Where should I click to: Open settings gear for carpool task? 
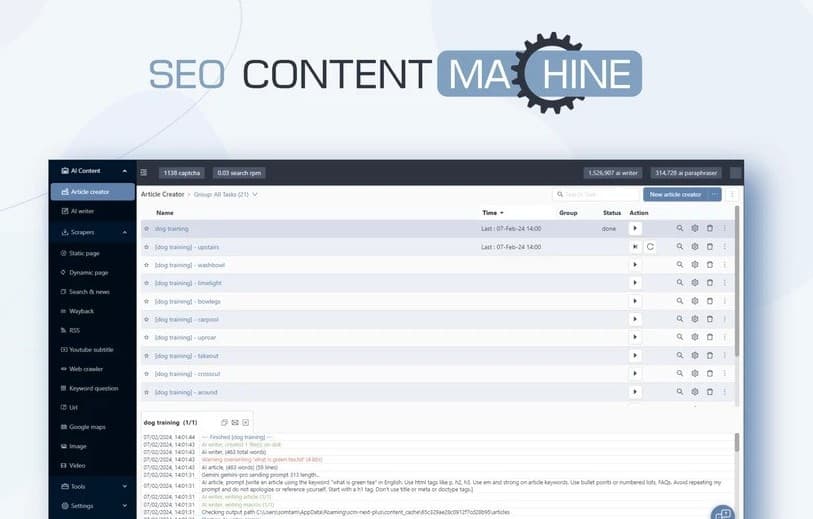[x=695, y=319]
